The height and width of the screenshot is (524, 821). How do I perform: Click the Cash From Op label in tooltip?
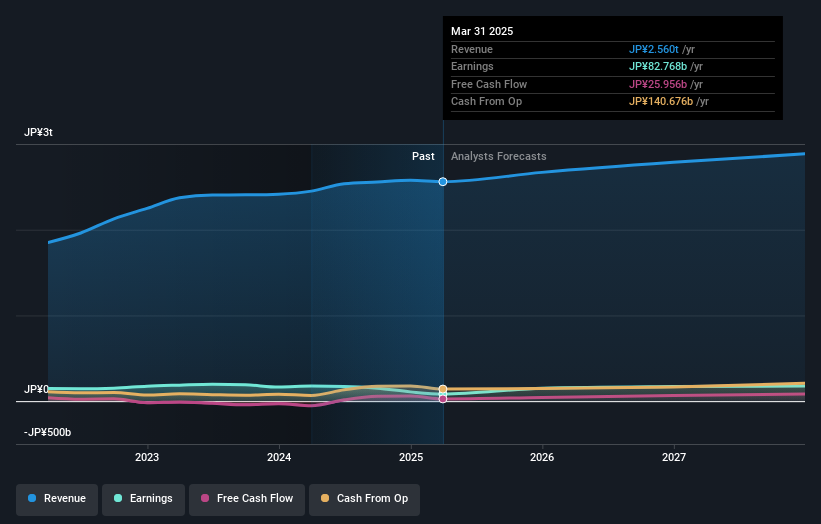click(486, 102)
